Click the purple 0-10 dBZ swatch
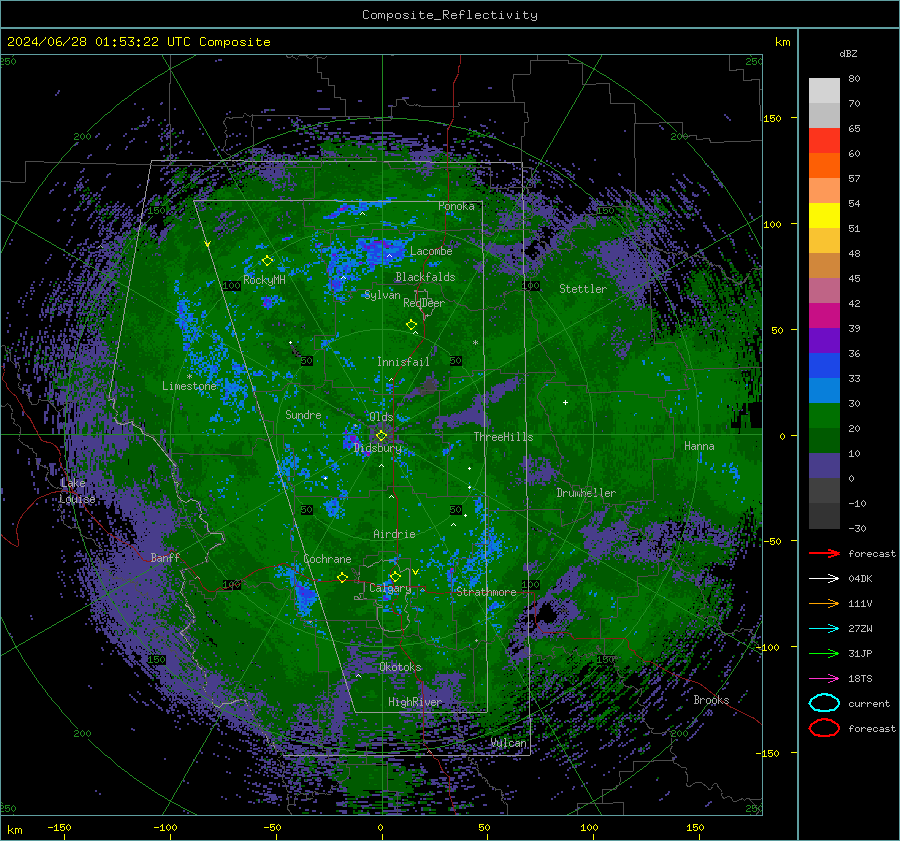 coord(824,466)
